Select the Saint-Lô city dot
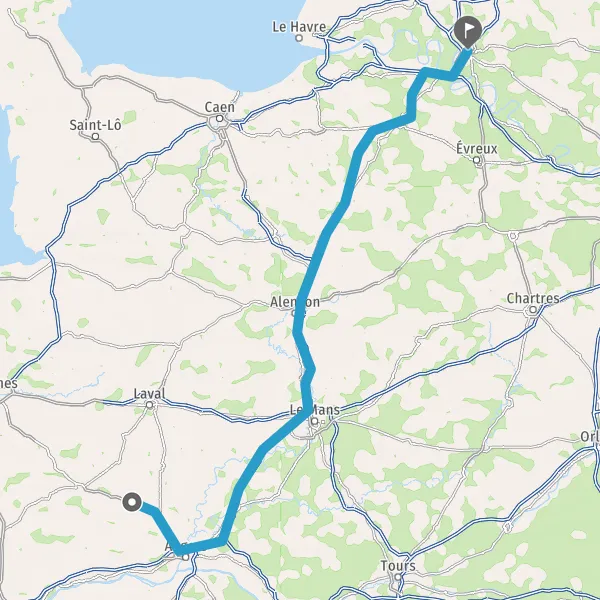Viewport: 600px width, 600px height. (96, 136)
